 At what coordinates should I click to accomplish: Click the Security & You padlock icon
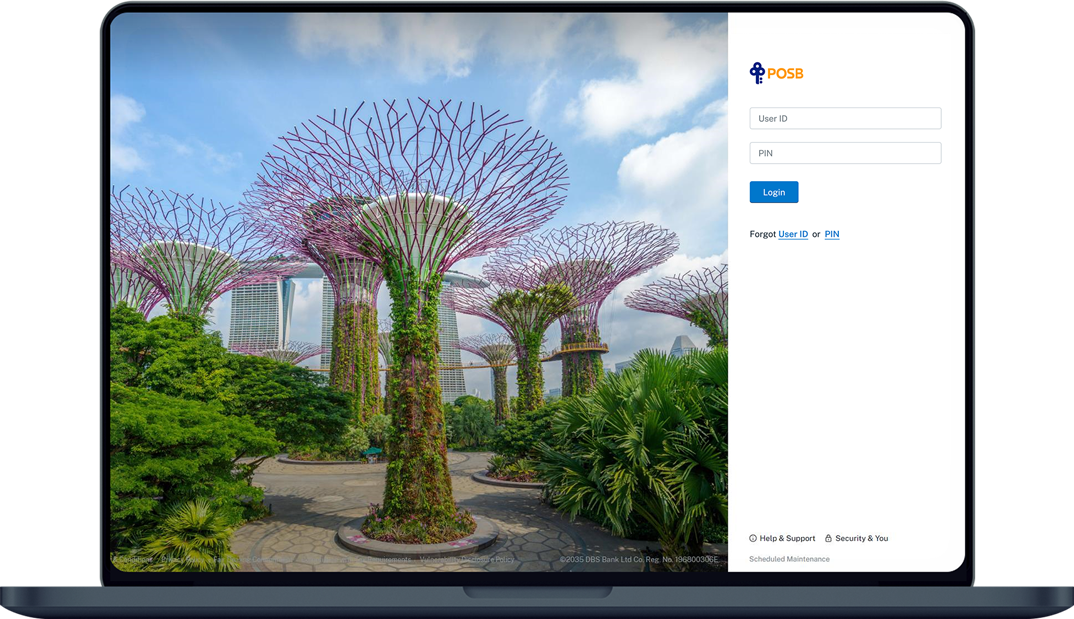pyautogui.click(x=828, y=538)
